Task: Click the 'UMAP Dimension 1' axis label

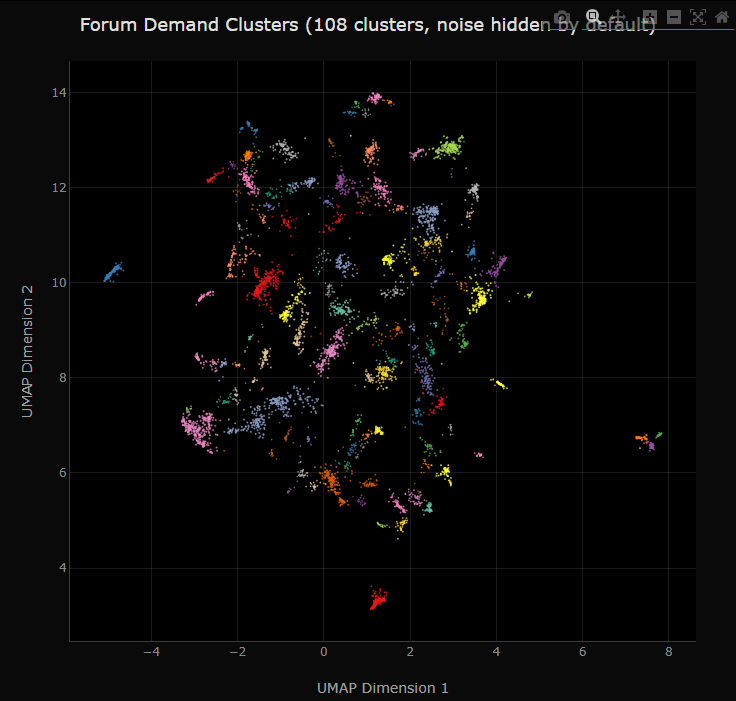Action: [383, 688]
